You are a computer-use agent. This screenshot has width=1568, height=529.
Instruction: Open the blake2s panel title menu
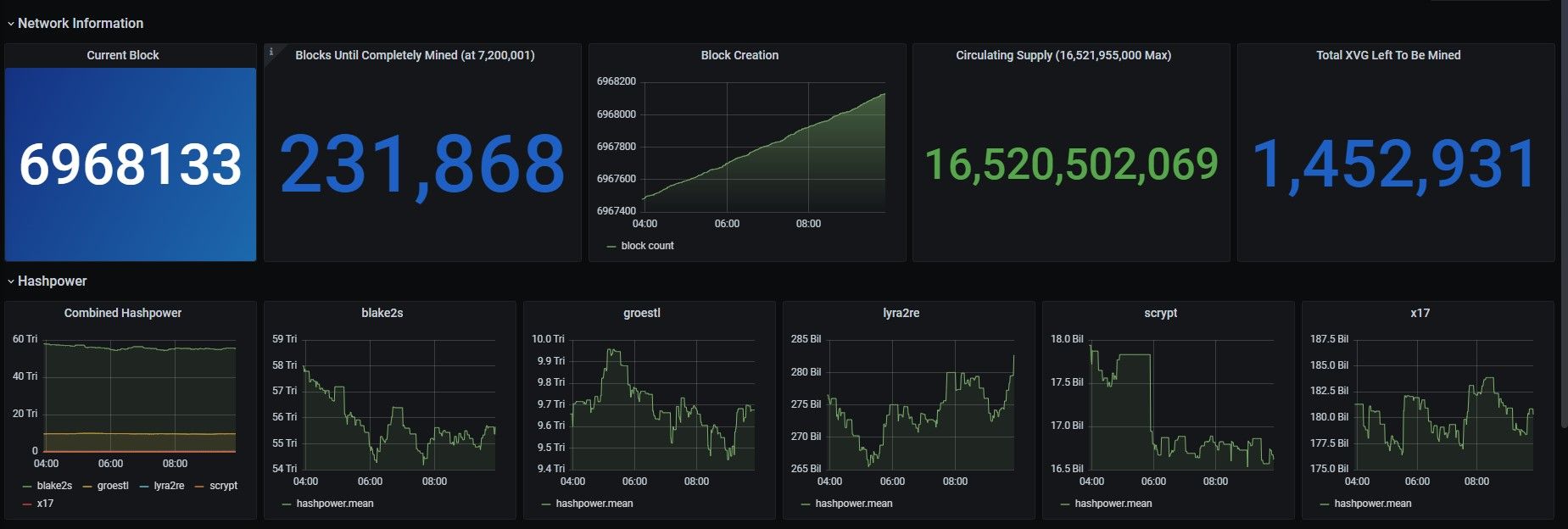(382, 313)
